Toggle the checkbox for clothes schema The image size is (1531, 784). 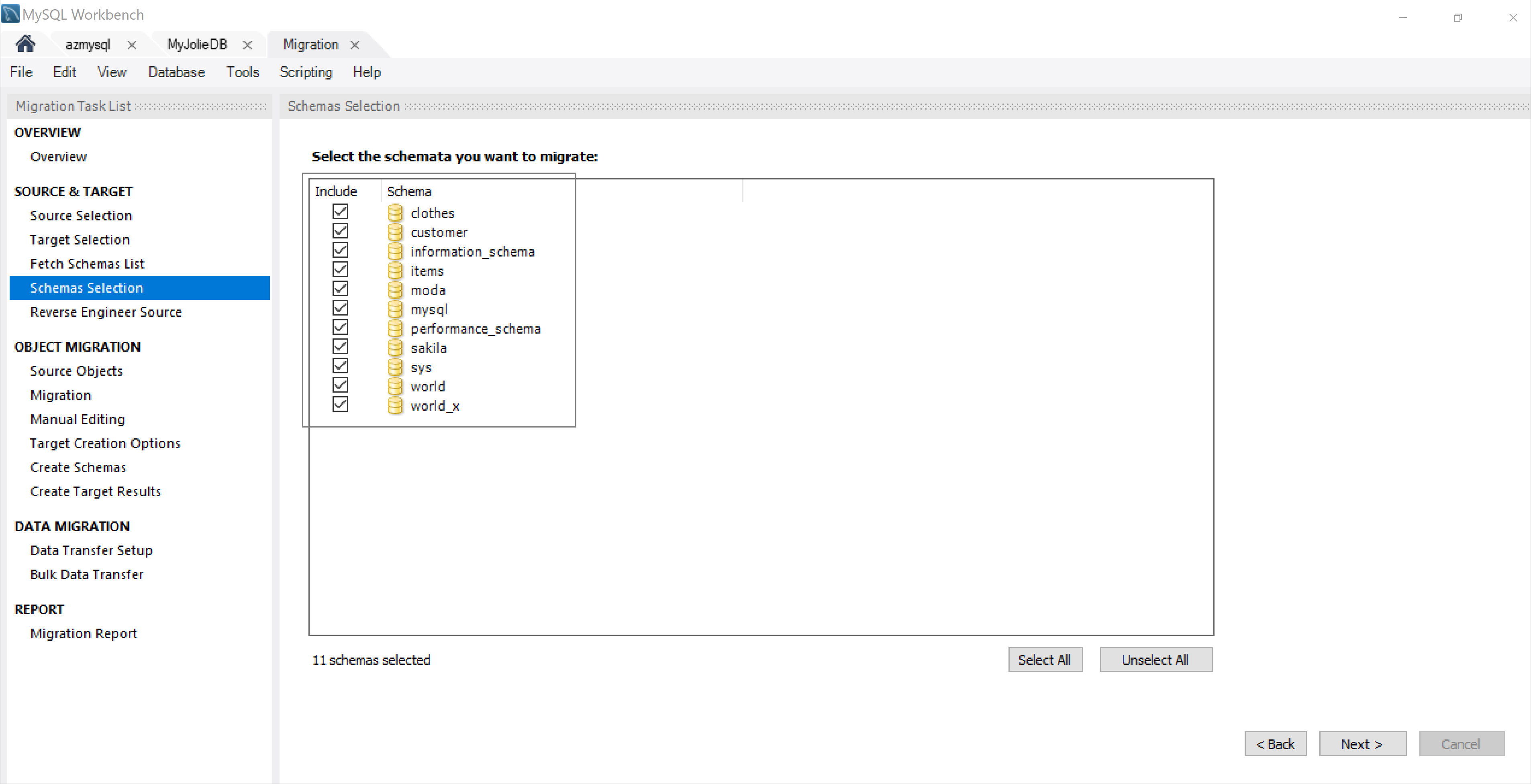[x=340, y=212]
